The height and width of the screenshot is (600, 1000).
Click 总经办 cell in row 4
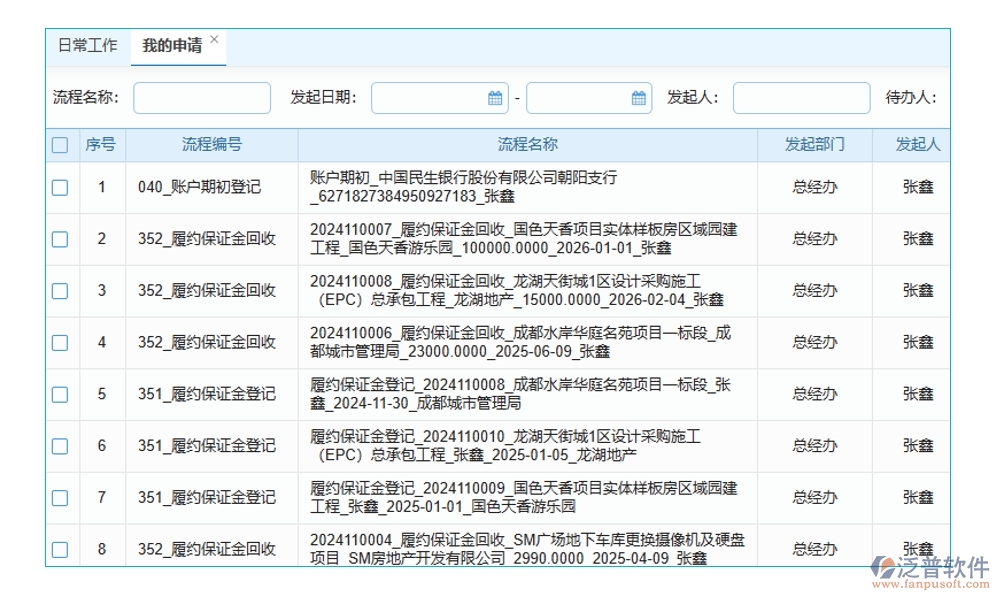(x=816, y=342)
